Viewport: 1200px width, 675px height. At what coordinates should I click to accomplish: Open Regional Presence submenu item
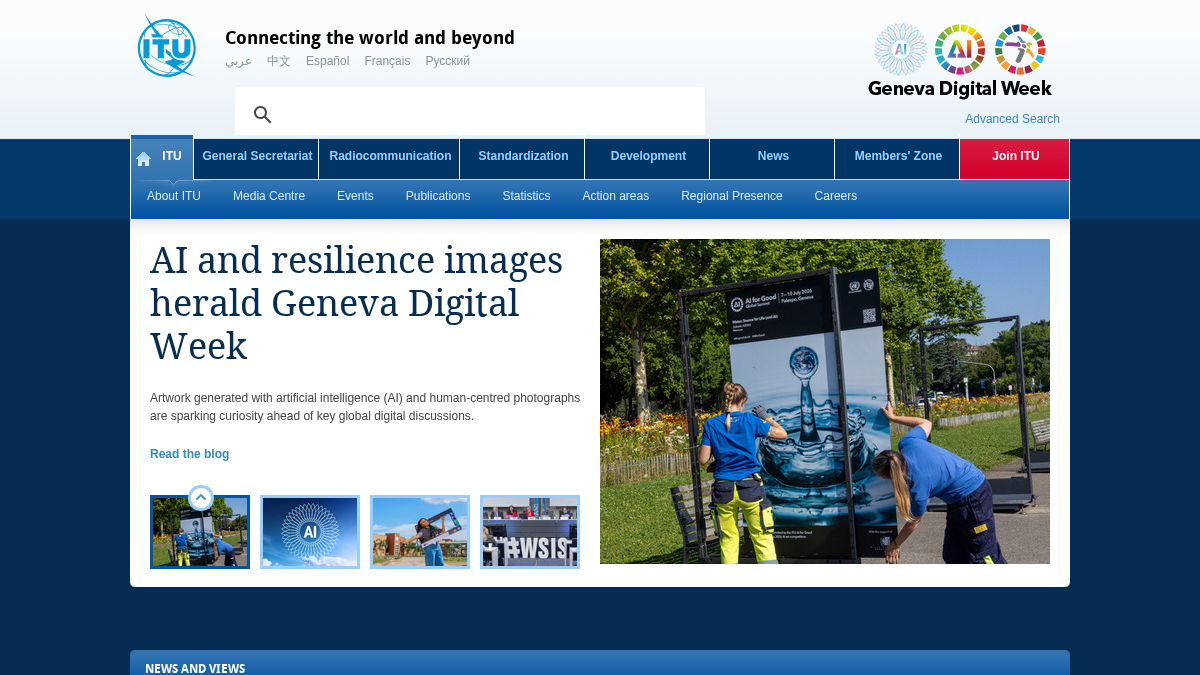[732, 196]
